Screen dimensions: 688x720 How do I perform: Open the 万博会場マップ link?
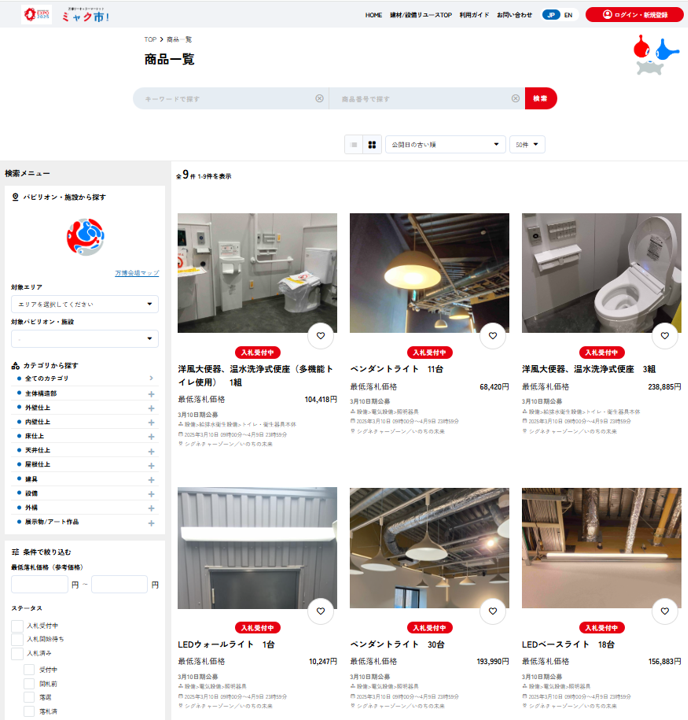coord(137,273)
